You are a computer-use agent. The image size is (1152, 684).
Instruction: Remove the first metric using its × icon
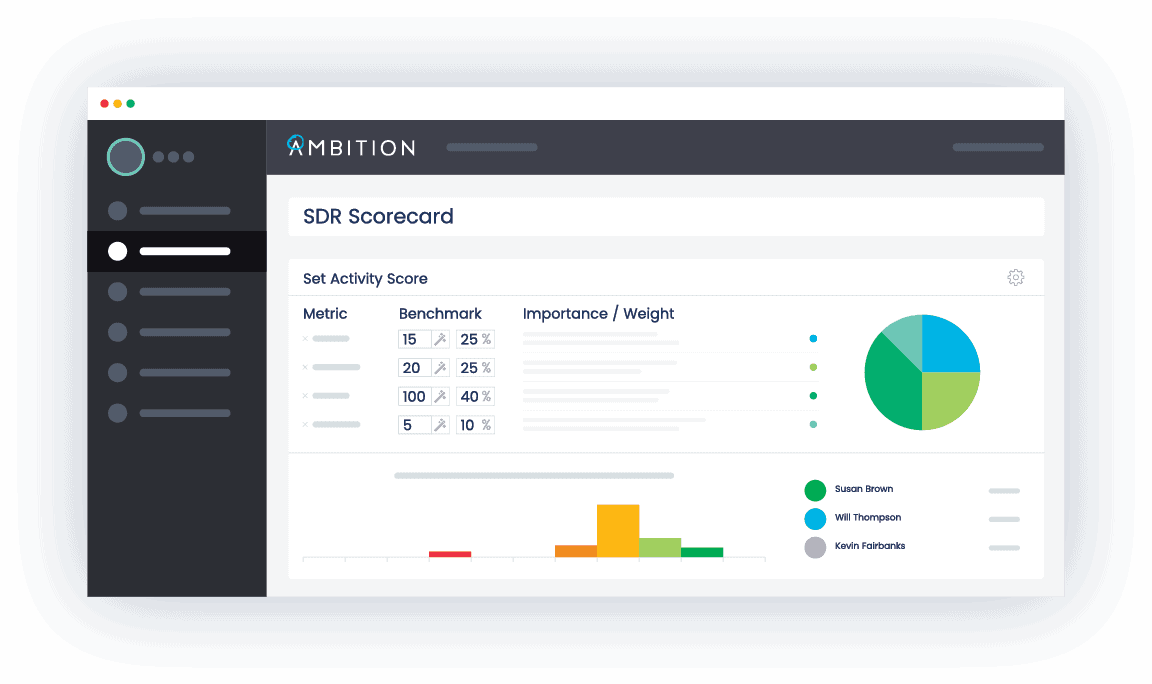click(x=305, y=339)
